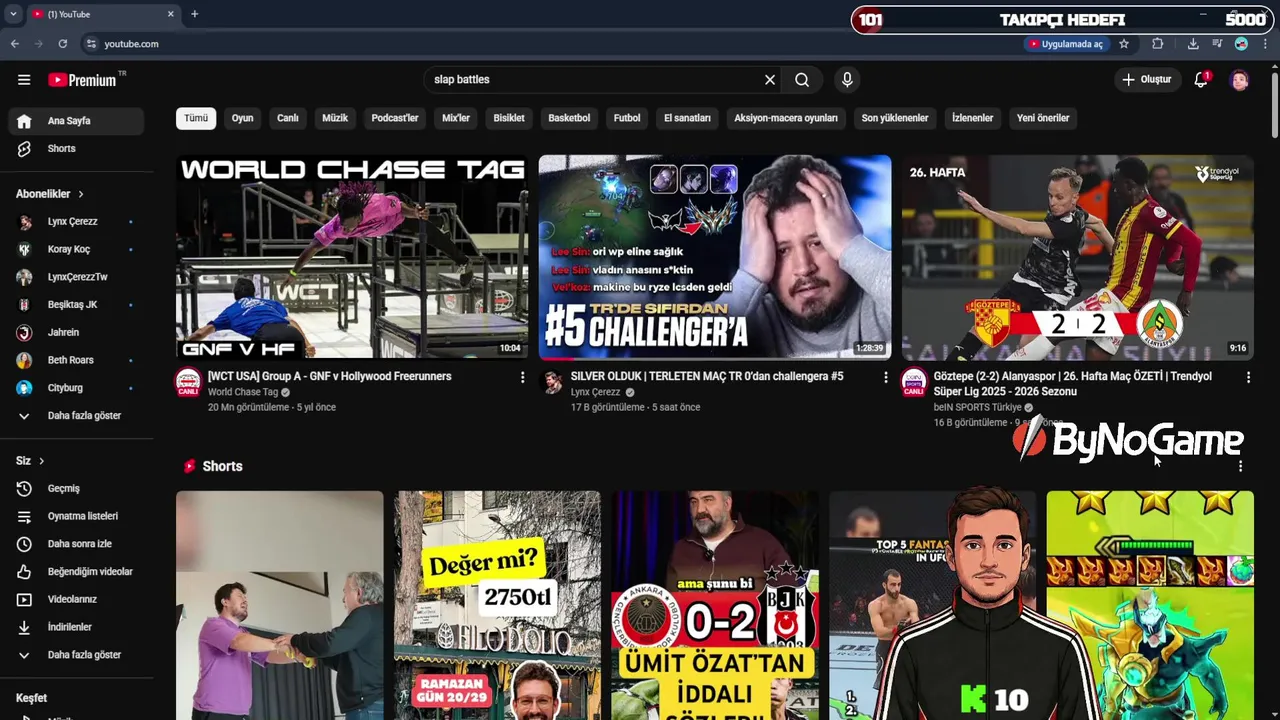The height and width of the screenshot is (720, 1280).
Task: Select the Basketbol filter chip
Action: [x=569, y=118]
